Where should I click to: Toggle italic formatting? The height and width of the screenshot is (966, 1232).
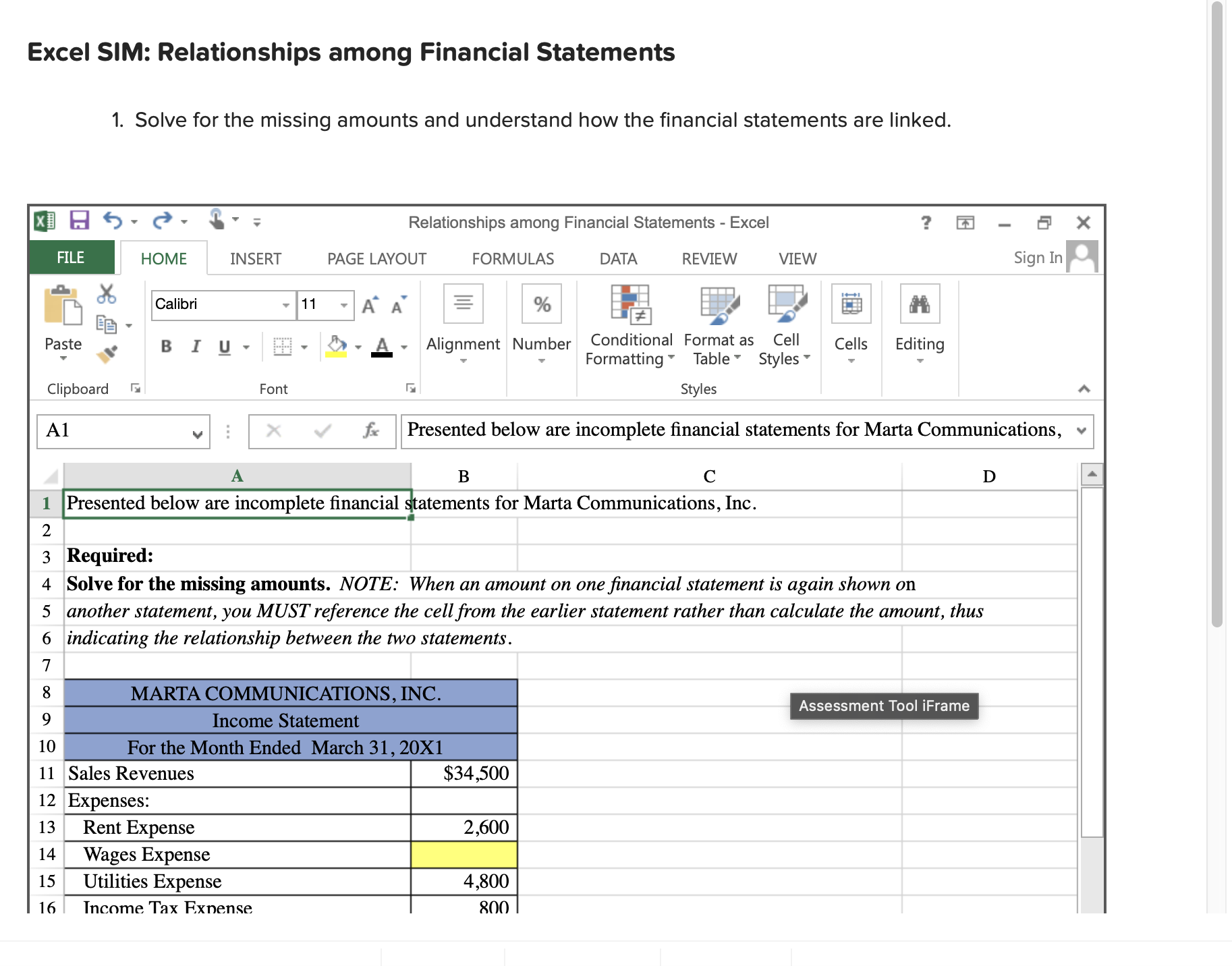195,346
